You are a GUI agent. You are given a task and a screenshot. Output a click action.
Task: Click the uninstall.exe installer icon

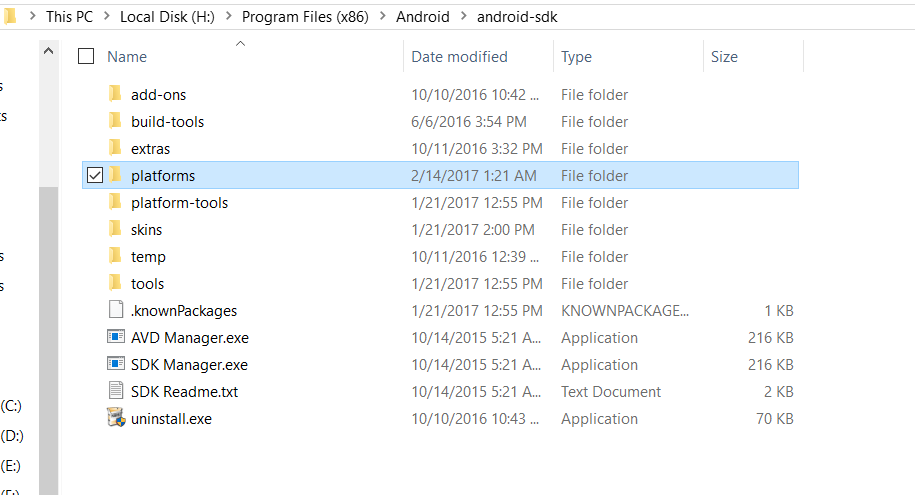[x=115, y=419]
